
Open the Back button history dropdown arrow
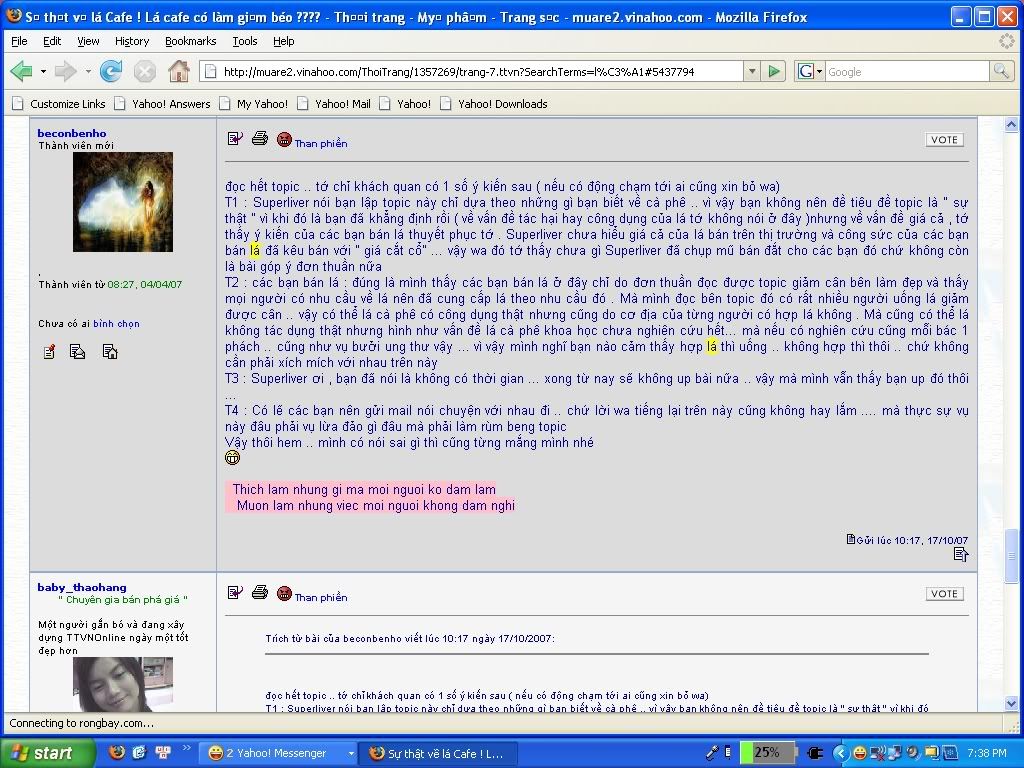(x=41, y=71)
